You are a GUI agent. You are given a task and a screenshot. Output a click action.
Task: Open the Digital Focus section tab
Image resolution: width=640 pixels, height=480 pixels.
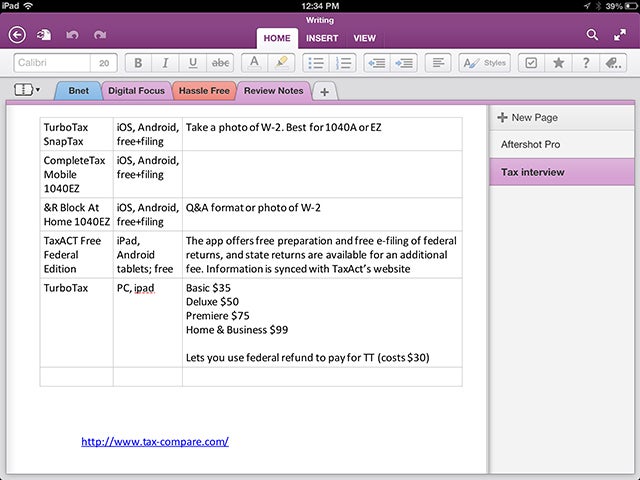pos(136,91)
